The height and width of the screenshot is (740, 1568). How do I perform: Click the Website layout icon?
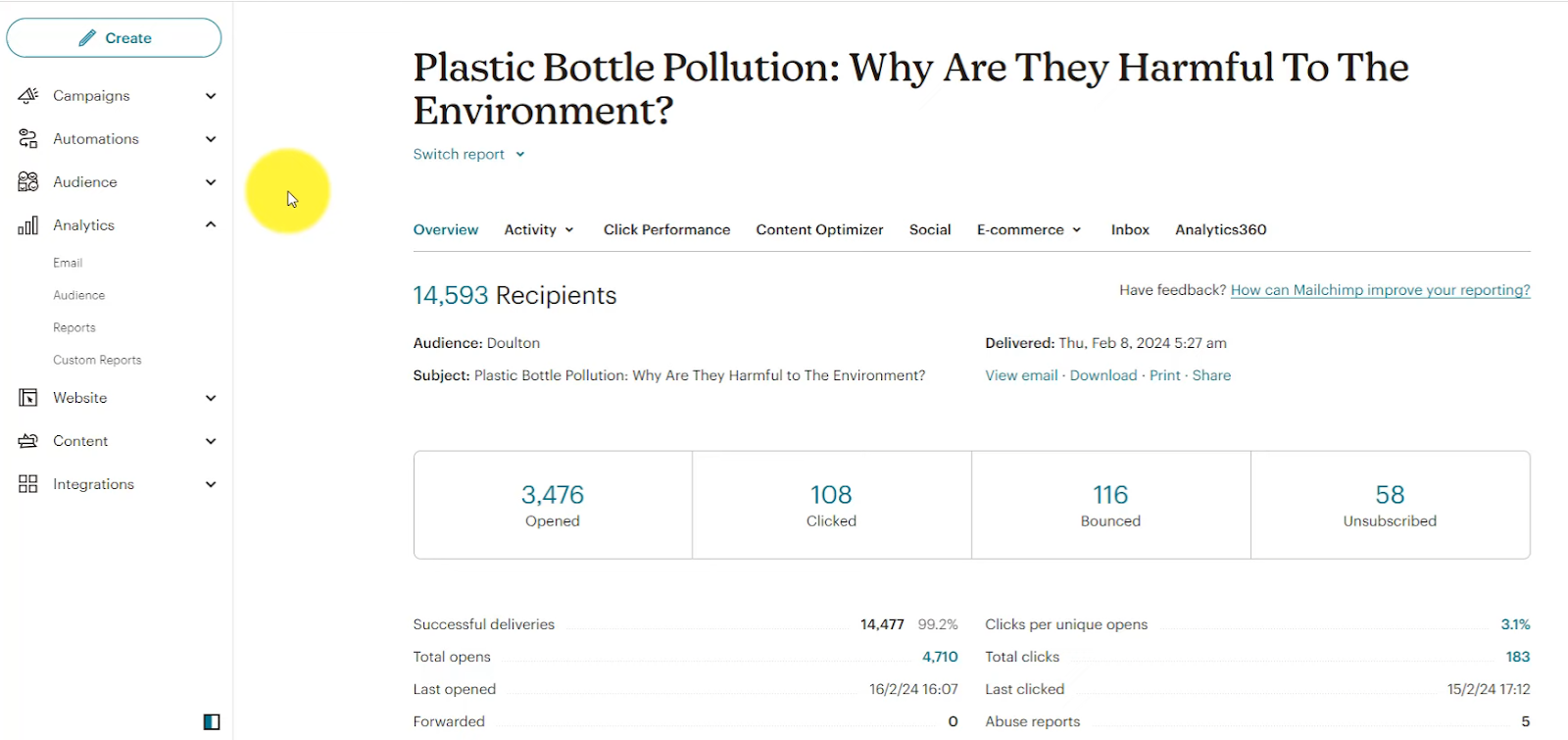[x=28, y=398]
